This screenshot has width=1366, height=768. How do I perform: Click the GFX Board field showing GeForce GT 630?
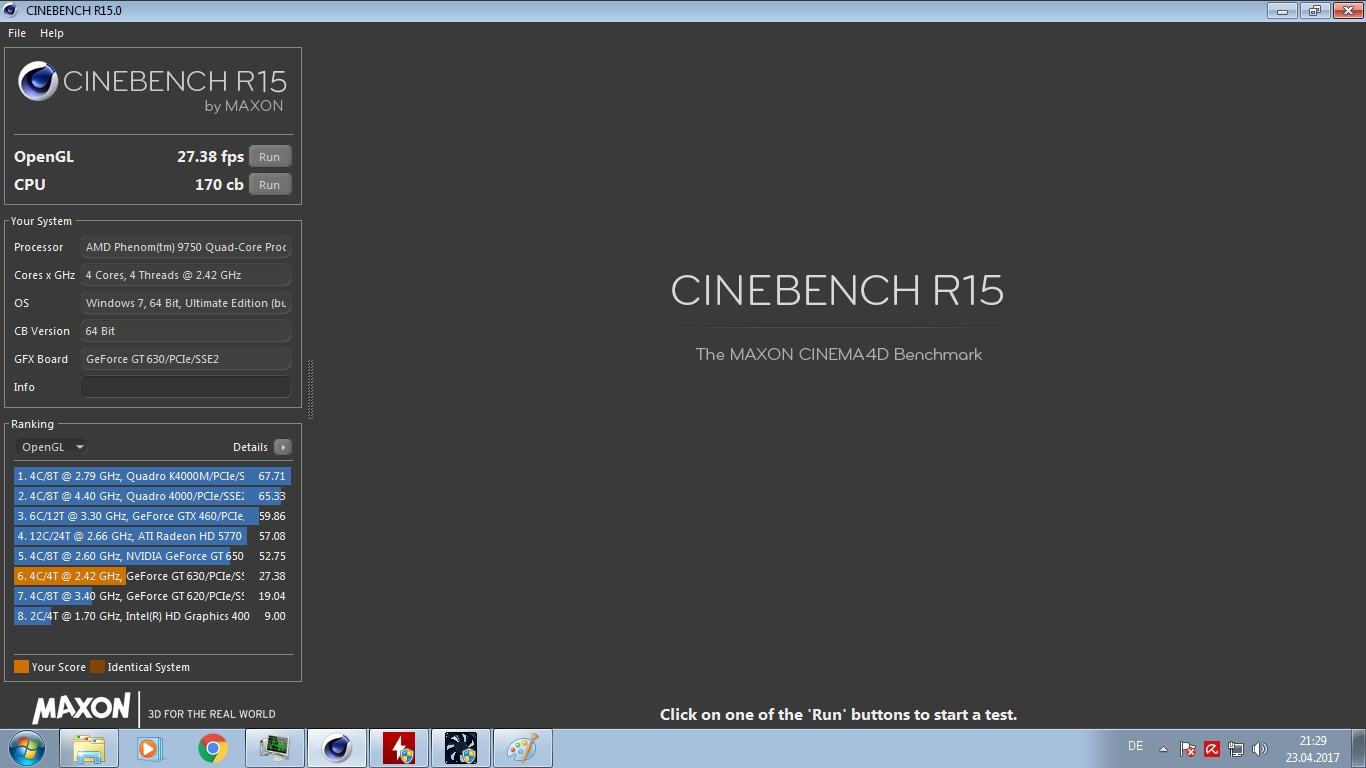(186, 359)
